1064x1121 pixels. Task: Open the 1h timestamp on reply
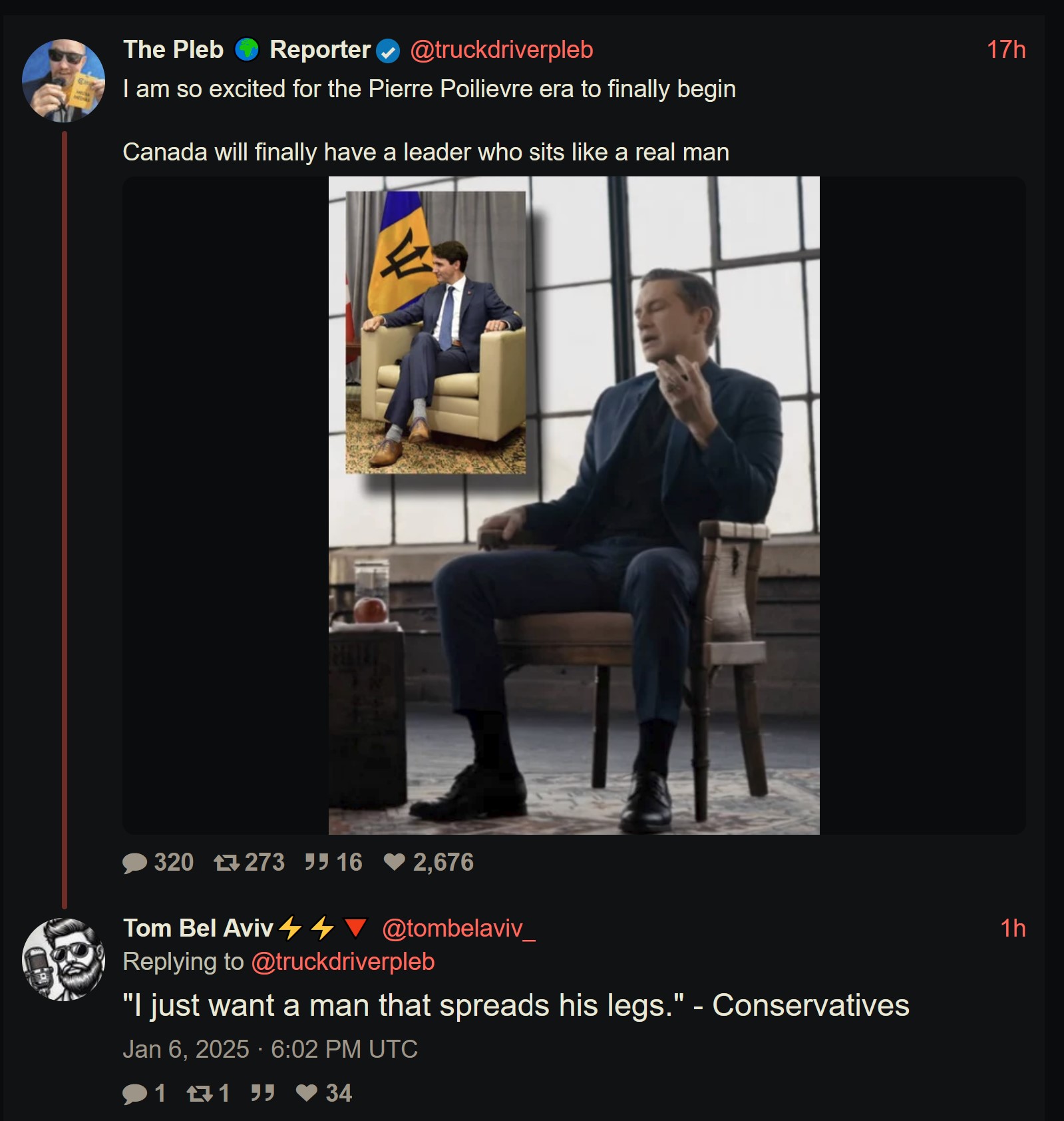[x=1013, y=928]
